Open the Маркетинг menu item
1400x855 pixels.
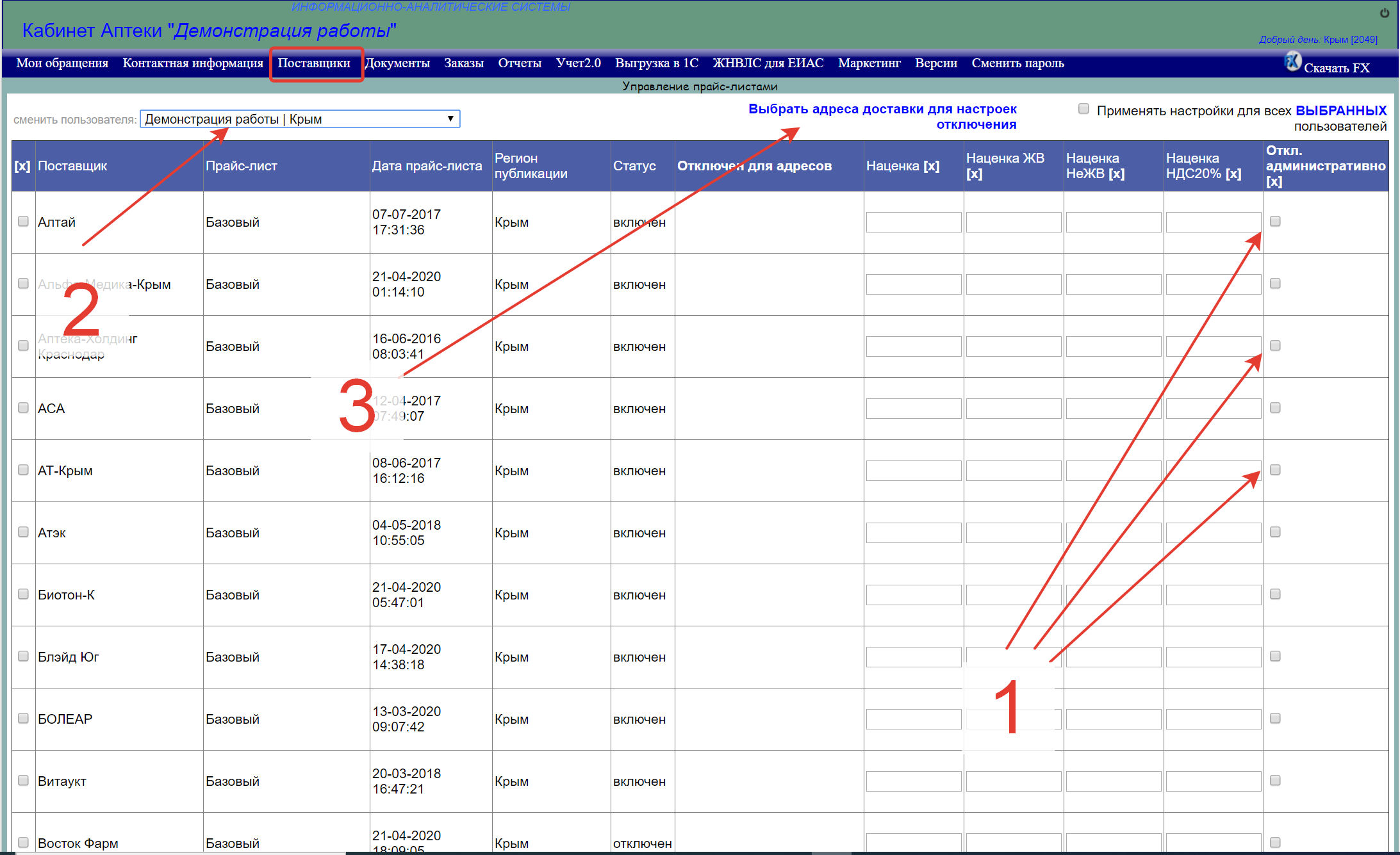[x=869, y=63]
